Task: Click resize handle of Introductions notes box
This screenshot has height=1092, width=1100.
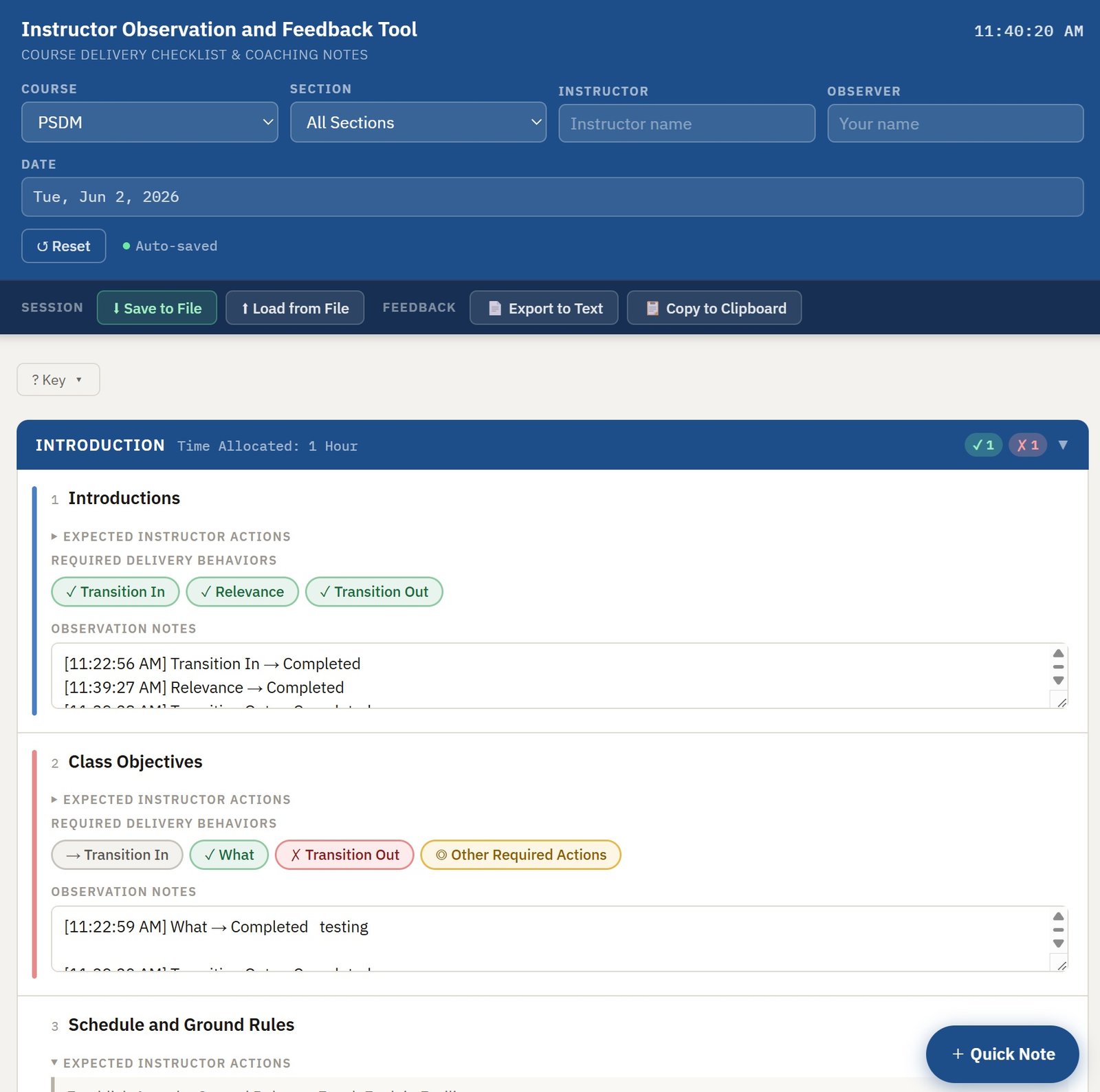Action: [1061, 702]
